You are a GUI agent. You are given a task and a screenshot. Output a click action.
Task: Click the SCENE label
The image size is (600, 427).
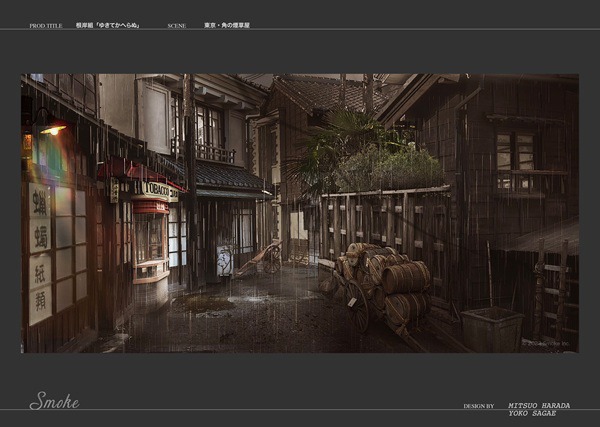177,25
